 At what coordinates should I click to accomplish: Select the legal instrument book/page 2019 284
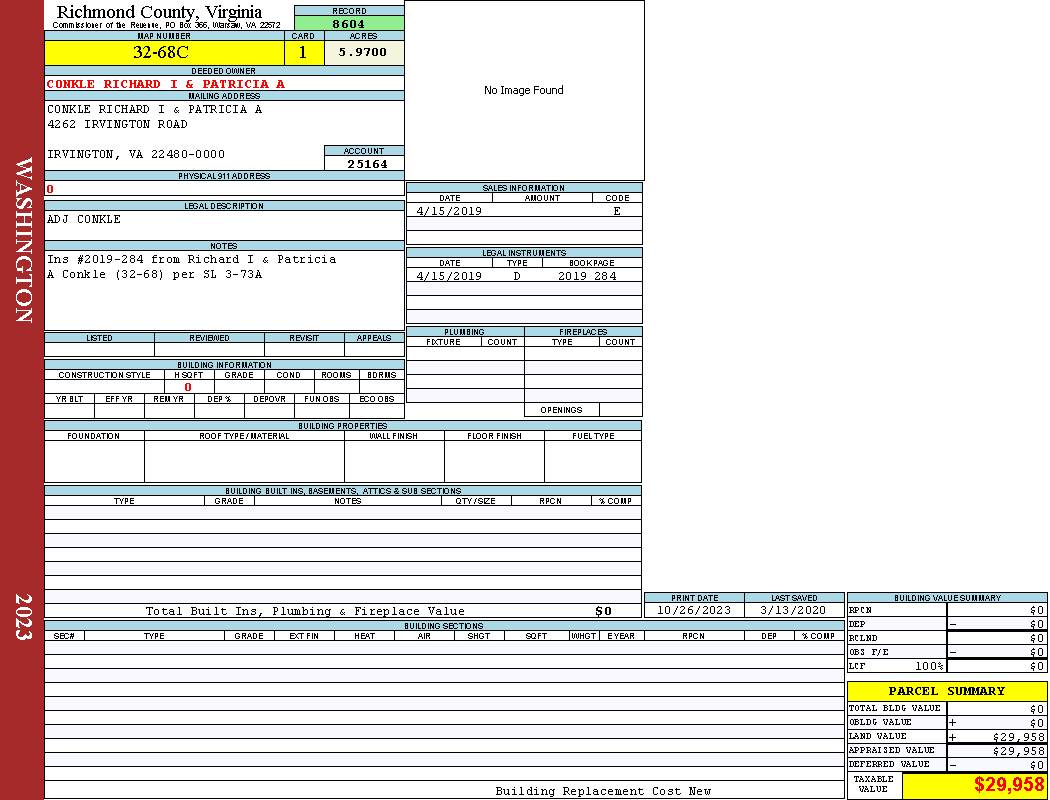[587, 276]
